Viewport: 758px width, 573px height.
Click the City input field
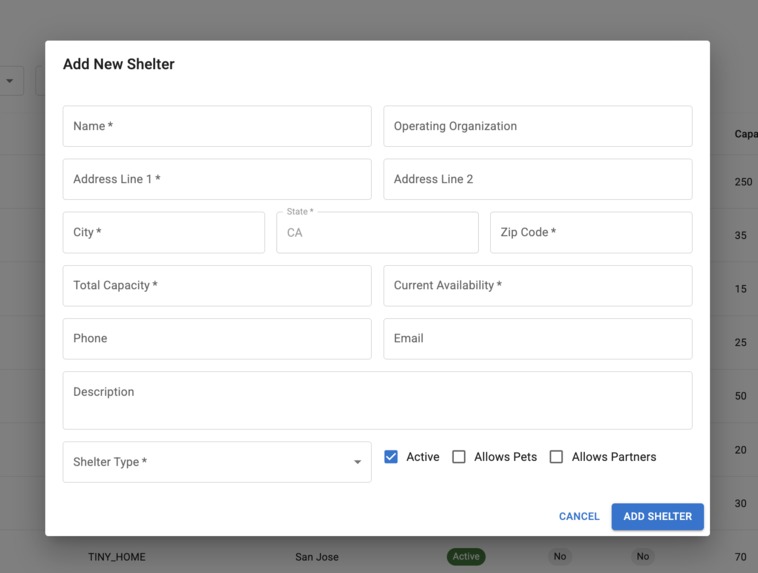(x=164, y=233)
